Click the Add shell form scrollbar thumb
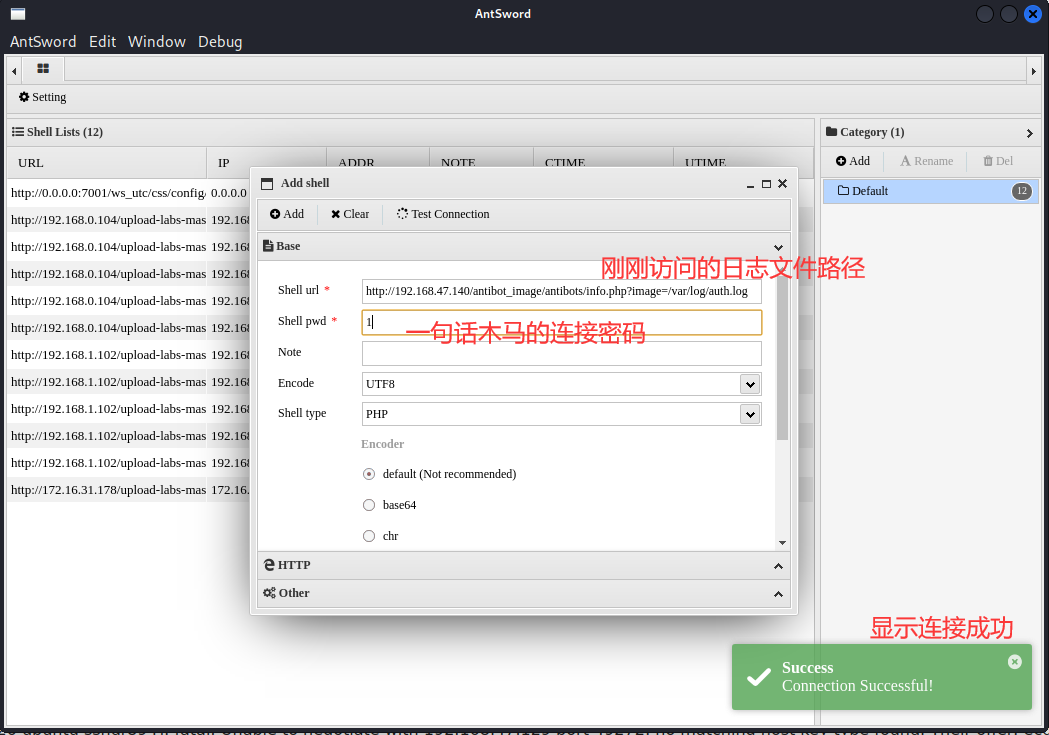This screenshot has height=735, width=1049. (782, 356)
